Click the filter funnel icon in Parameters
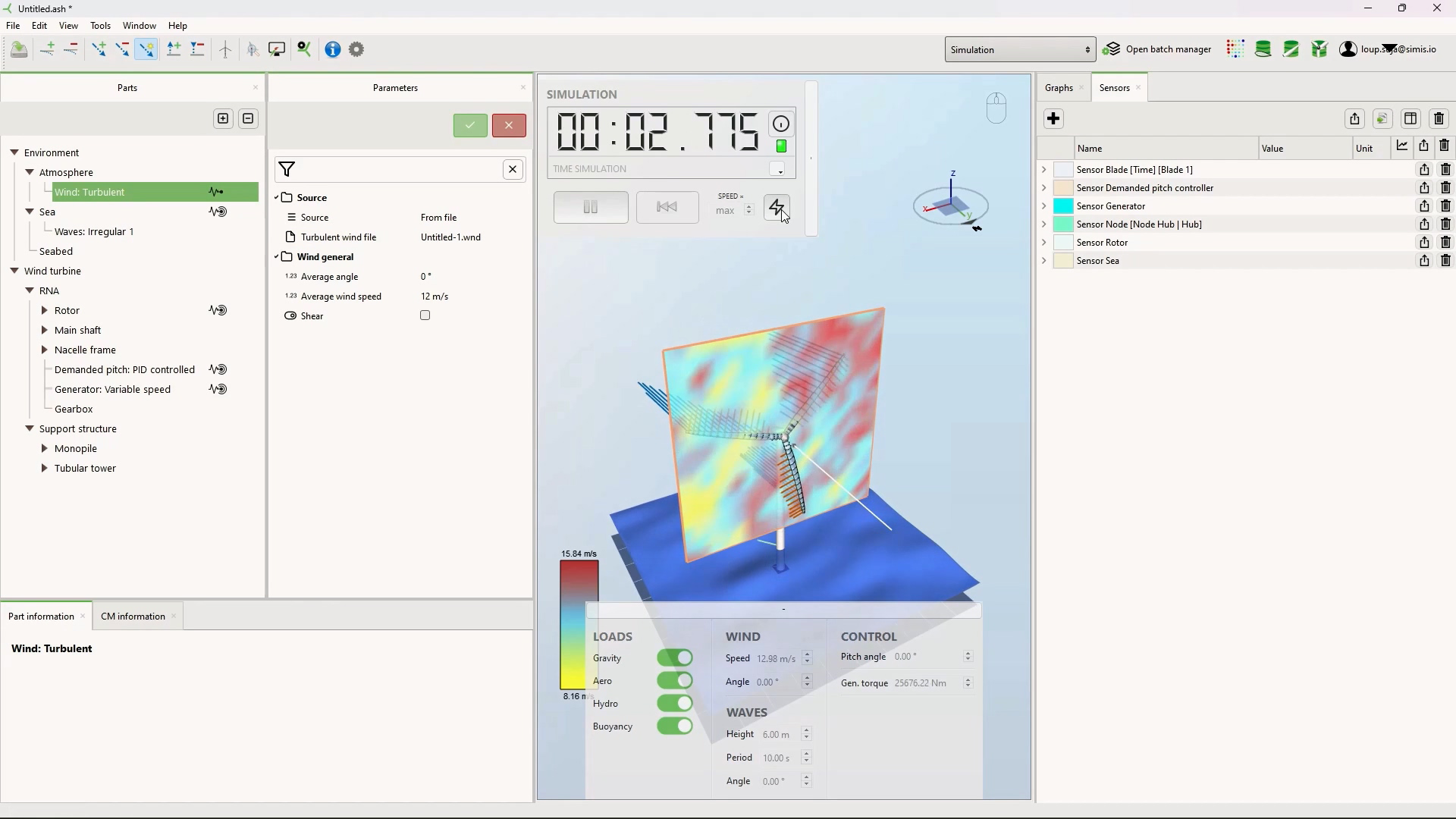The width and height of the screenshot is (1456, 819). pos(287,170)
